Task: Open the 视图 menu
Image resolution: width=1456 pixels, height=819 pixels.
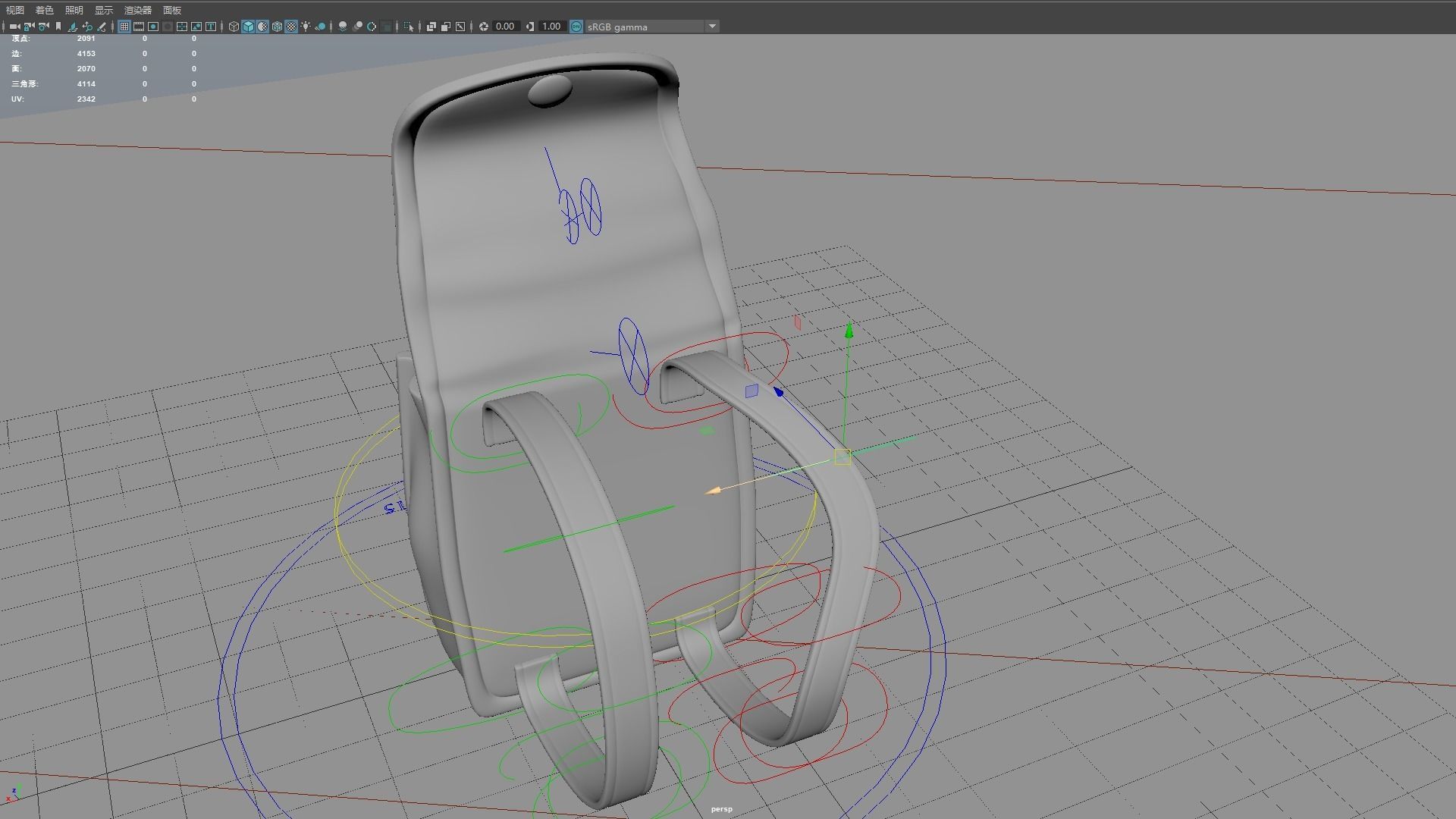Action: tap(15, 10)
